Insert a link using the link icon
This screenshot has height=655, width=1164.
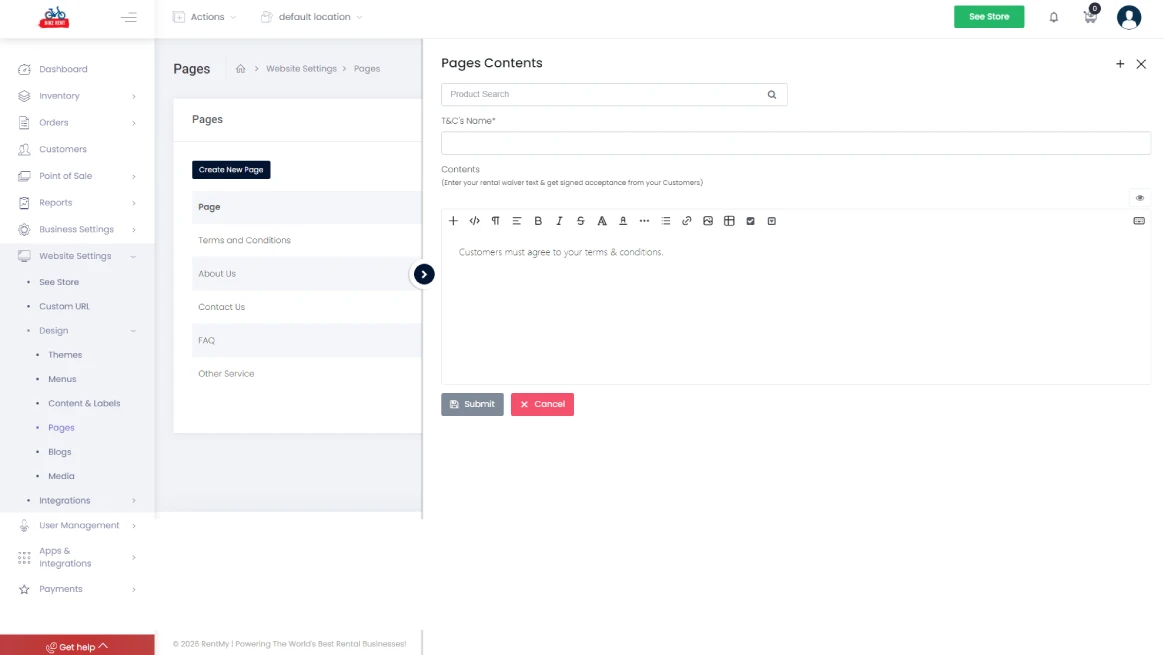tap(687, 221)
